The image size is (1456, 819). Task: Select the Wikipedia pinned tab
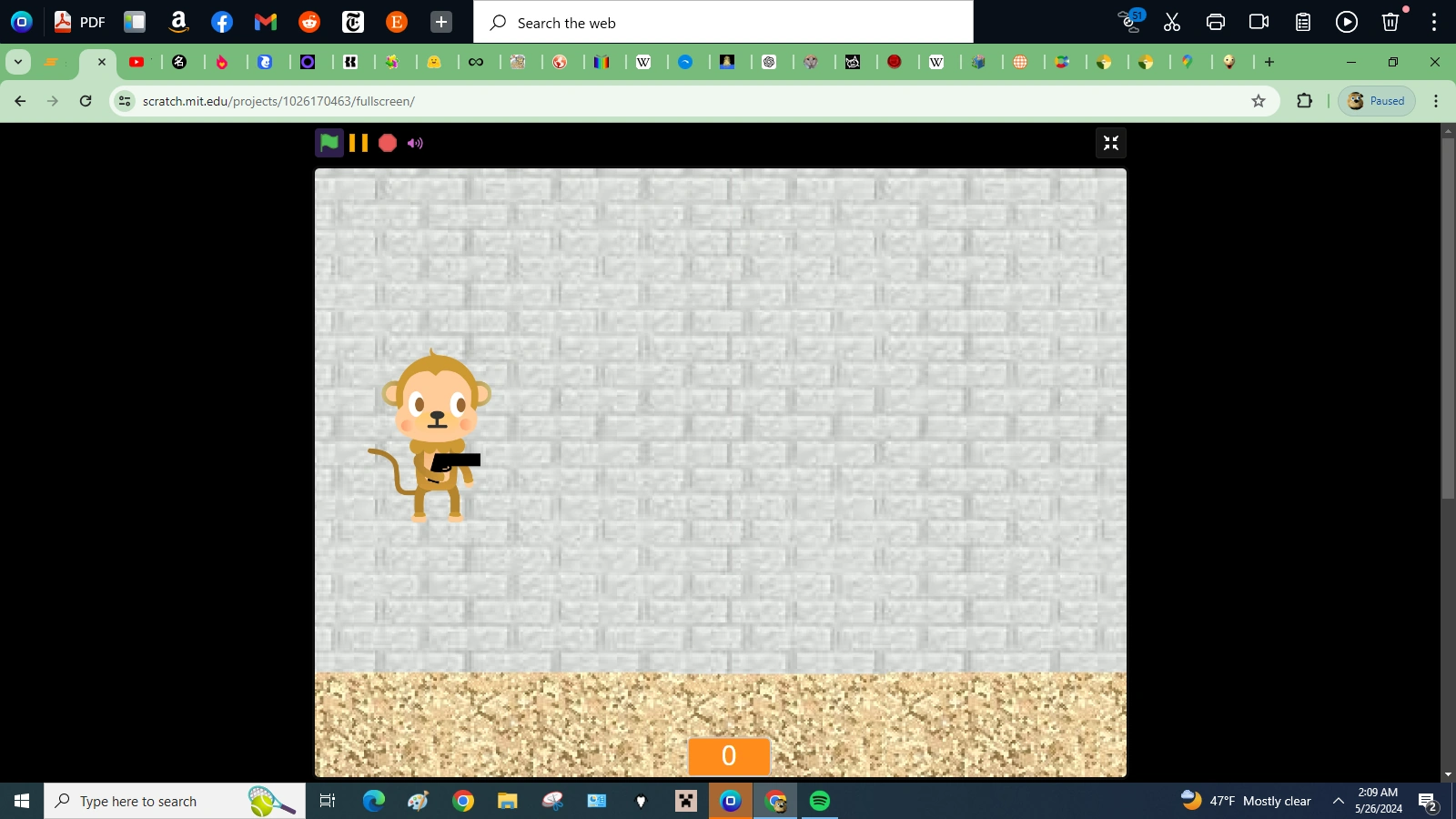tap(645, 62)
